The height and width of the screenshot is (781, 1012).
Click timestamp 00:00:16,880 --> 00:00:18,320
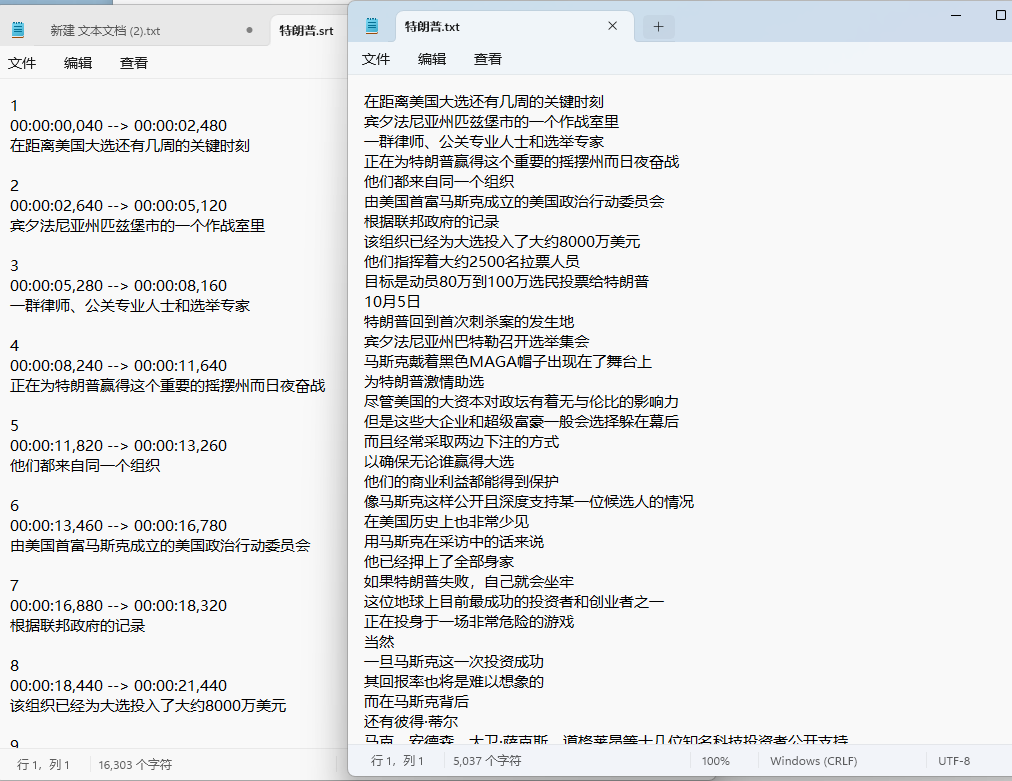pyautogui.click(x=119, y=606)
